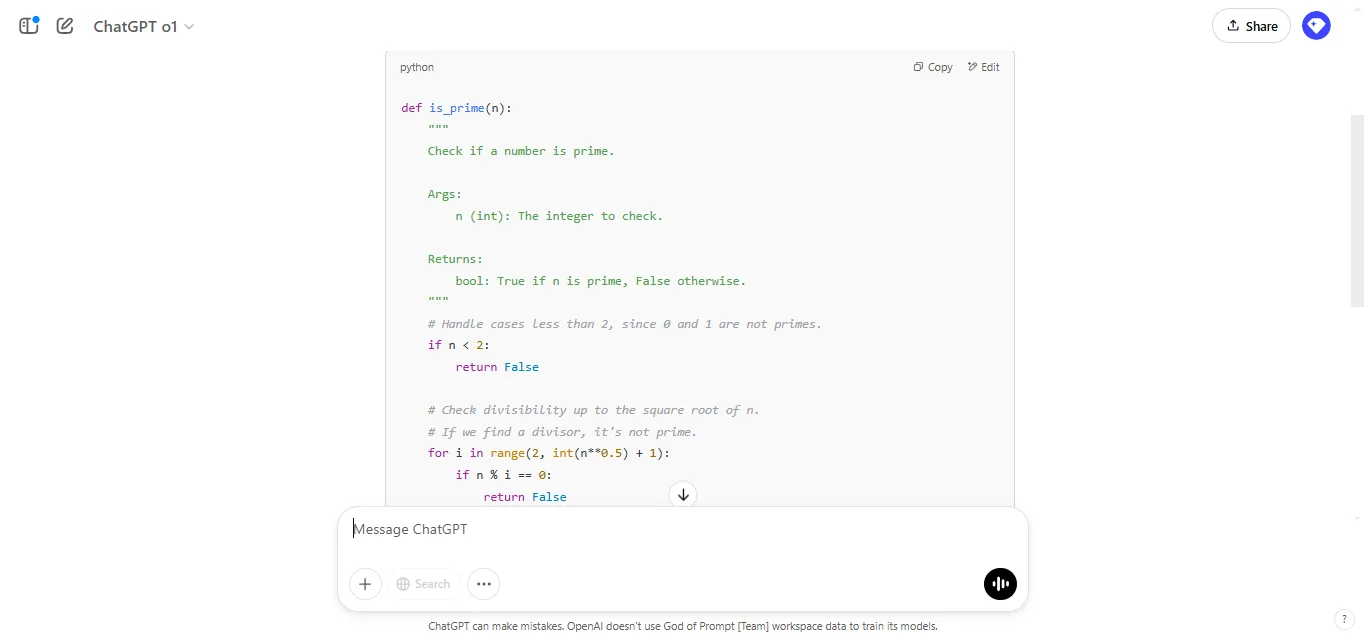Viewport: 1366px width, 641px height.
Task: Select the python language label on code header
Action: coord(417,67)
